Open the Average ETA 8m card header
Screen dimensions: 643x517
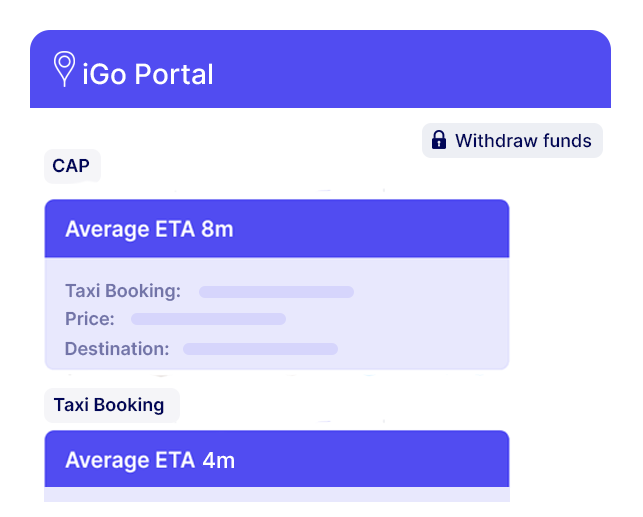(276, 229)
